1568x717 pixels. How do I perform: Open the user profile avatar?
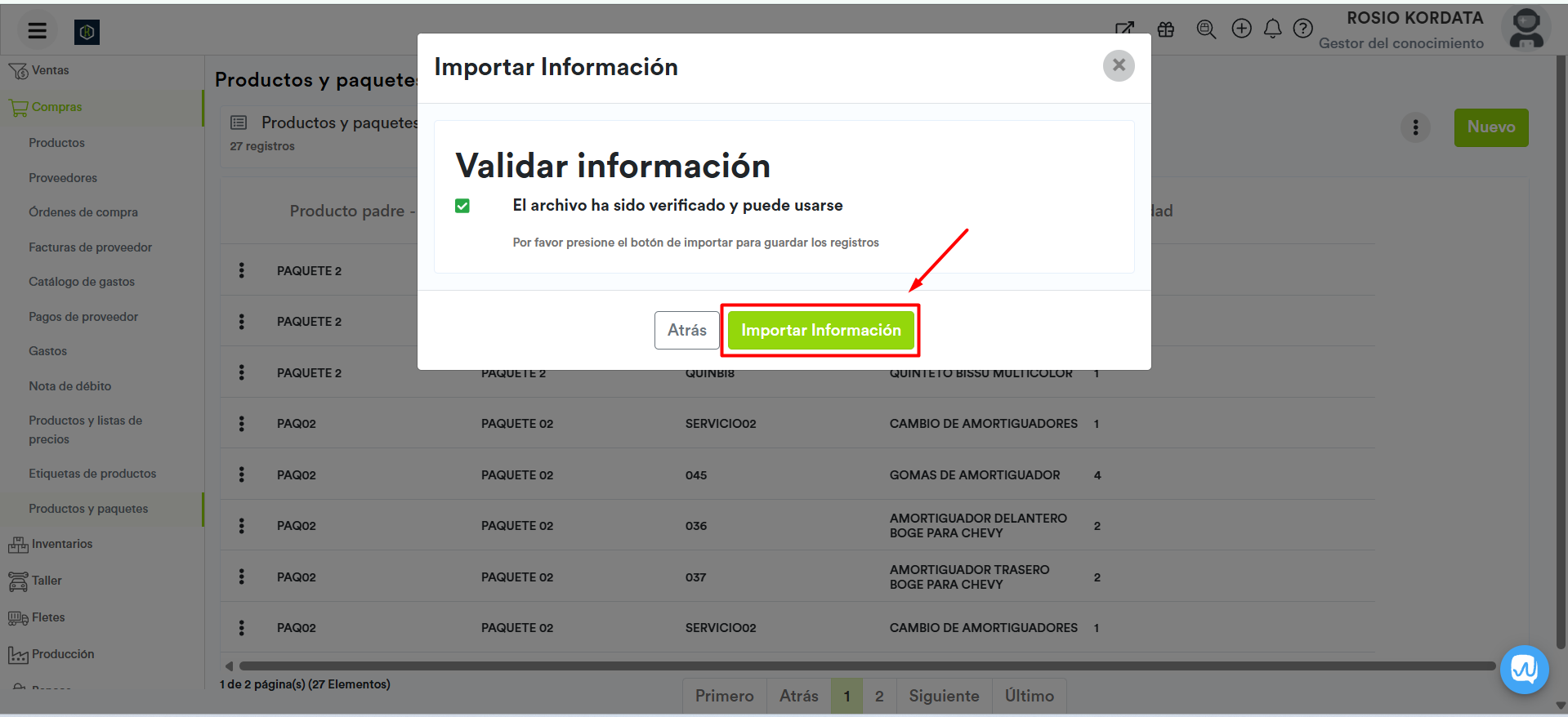(1525, 29)
